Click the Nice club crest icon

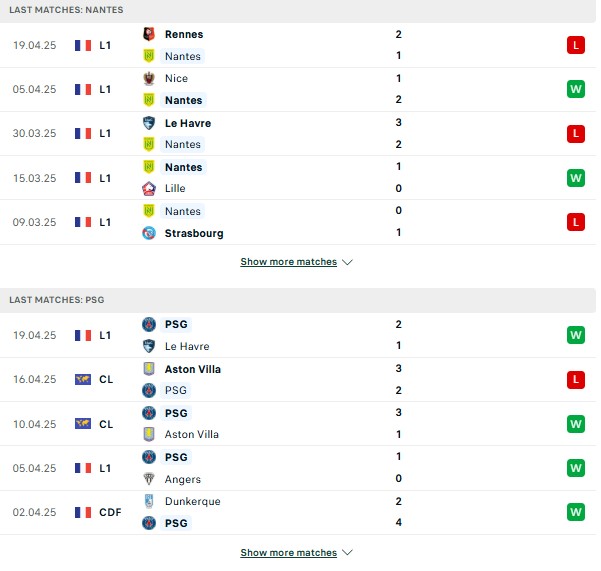(149, 78)
